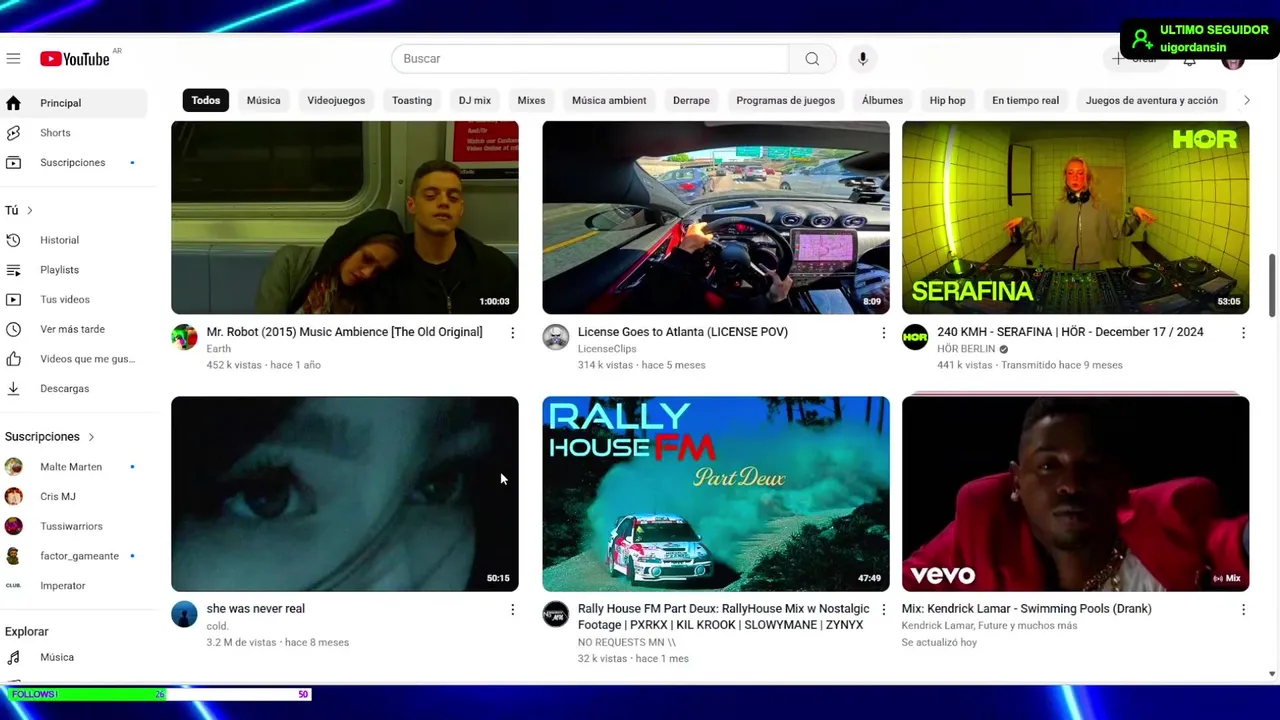Open Kendrick Lamar Swimming Pools mix title
1280x720 pixels.
(1027, 609)
